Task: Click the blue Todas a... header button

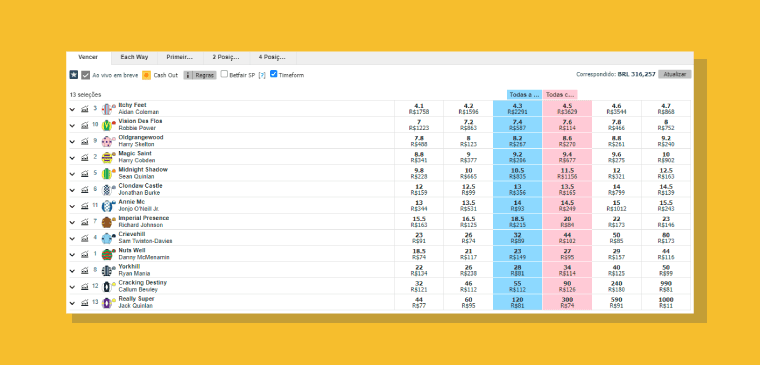Action: [524, 95]
